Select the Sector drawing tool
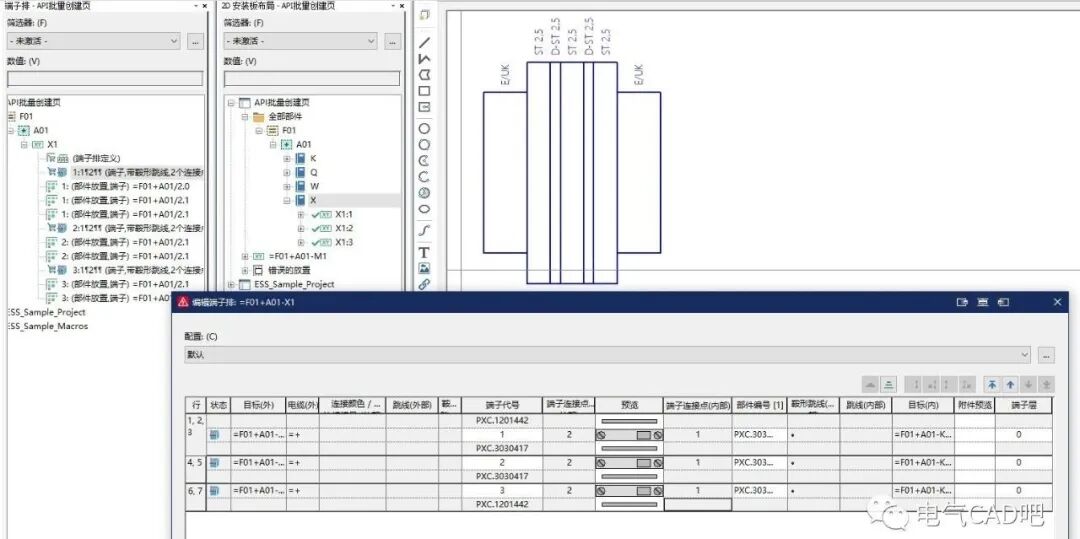1080x539 pixels. [424, 193]
